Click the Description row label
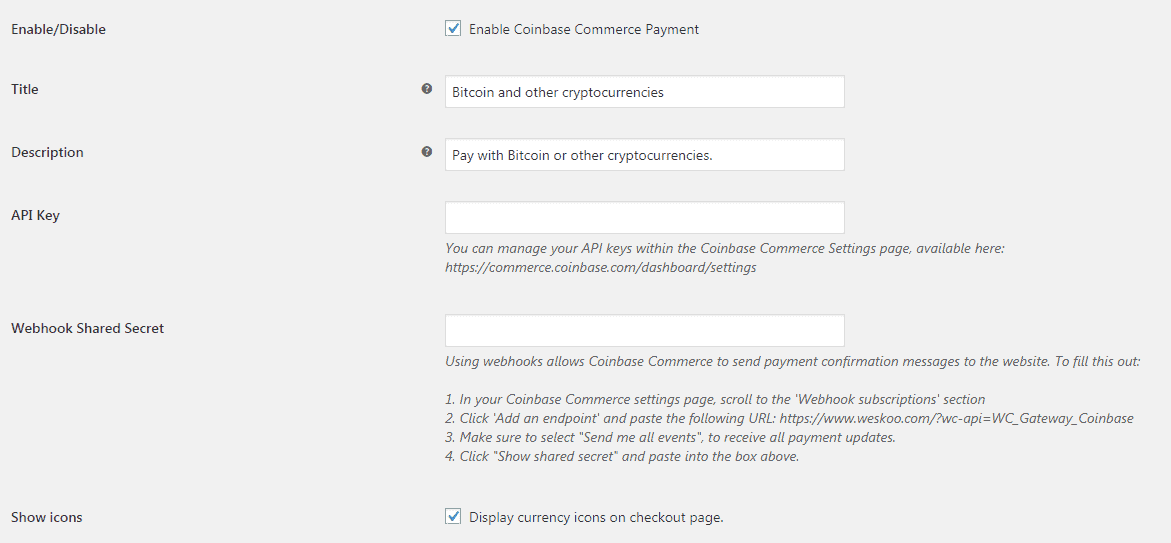 pos(47,152)
